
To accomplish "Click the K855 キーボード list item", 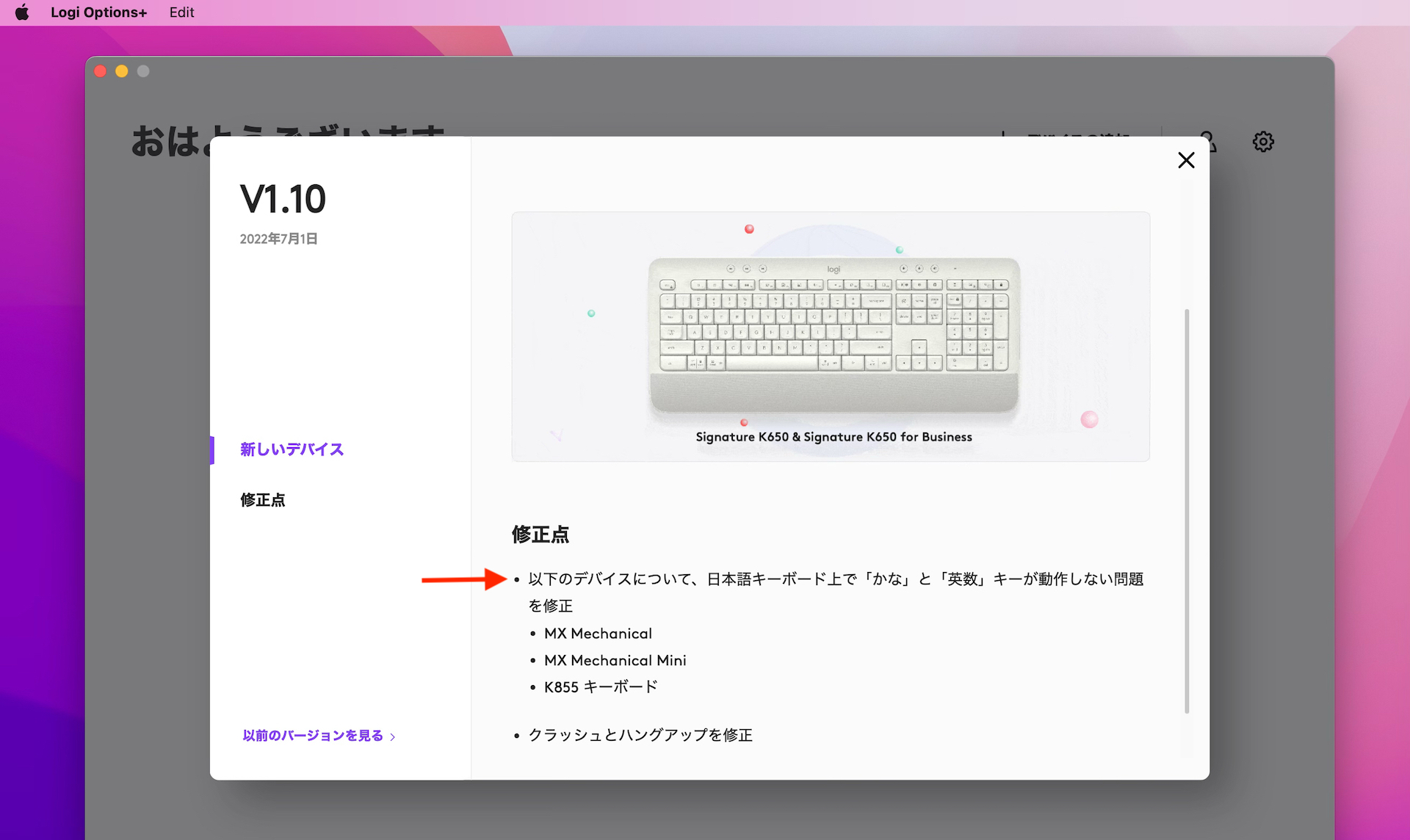I will (601, 687).
